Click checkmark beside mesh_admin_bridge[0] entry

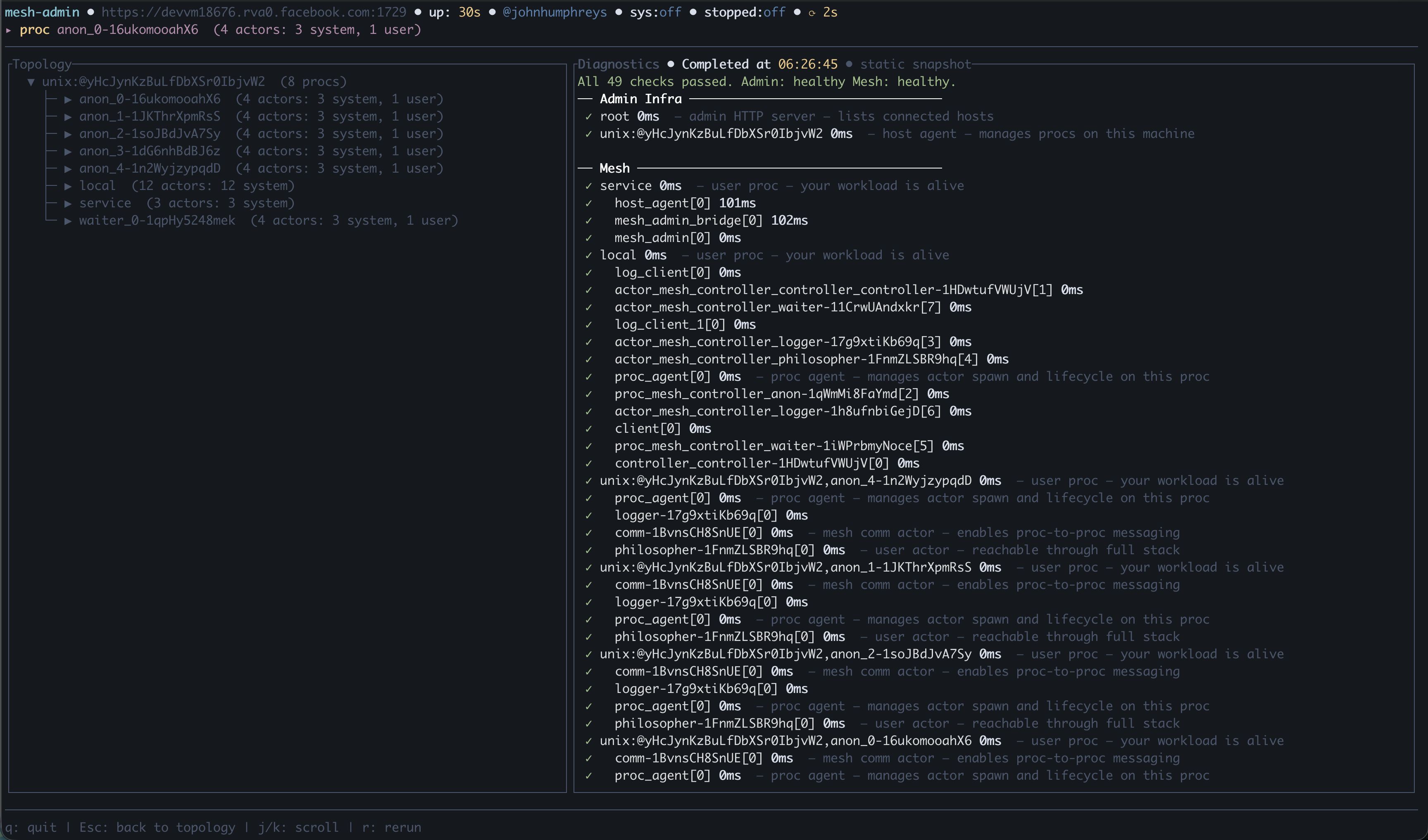(x=589, y=221)
